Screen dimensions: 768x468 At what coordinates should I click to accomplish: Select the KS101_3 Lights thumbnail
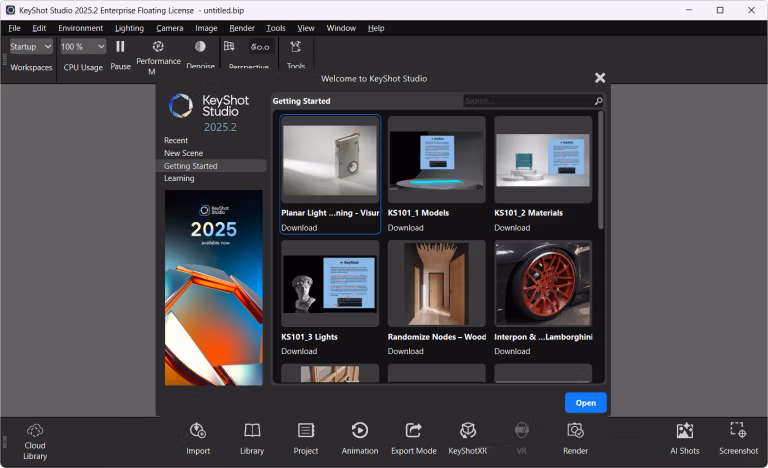[x=330, y=283]
